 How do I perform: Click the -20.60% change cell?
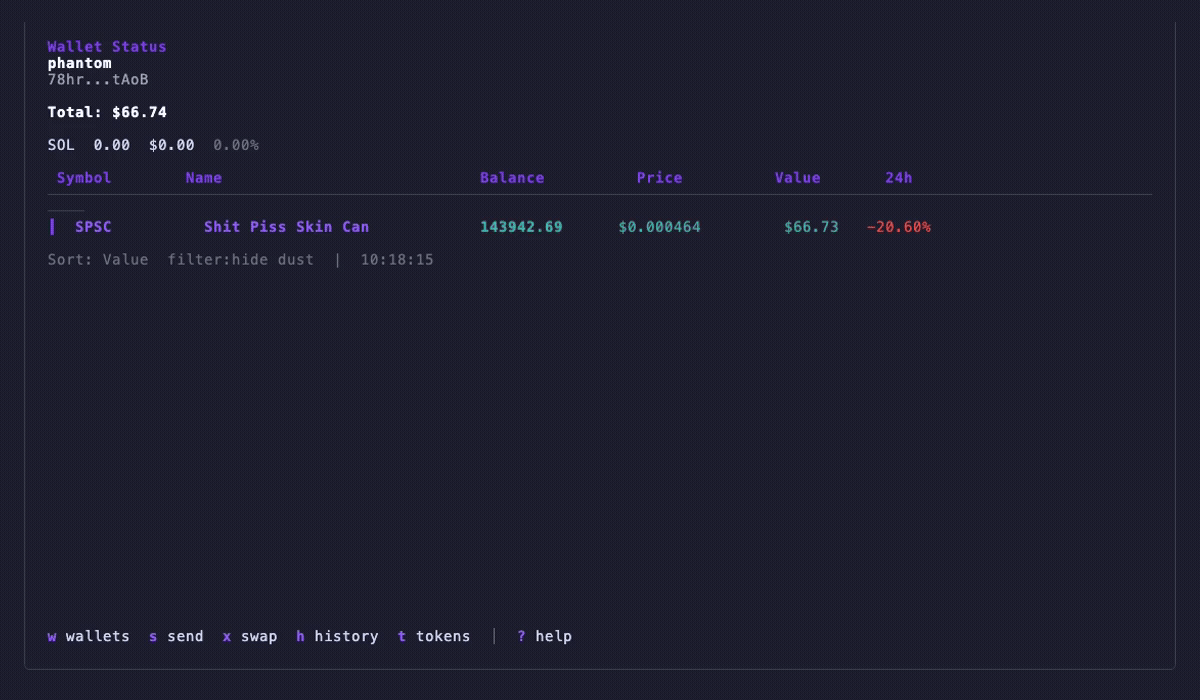899,227
